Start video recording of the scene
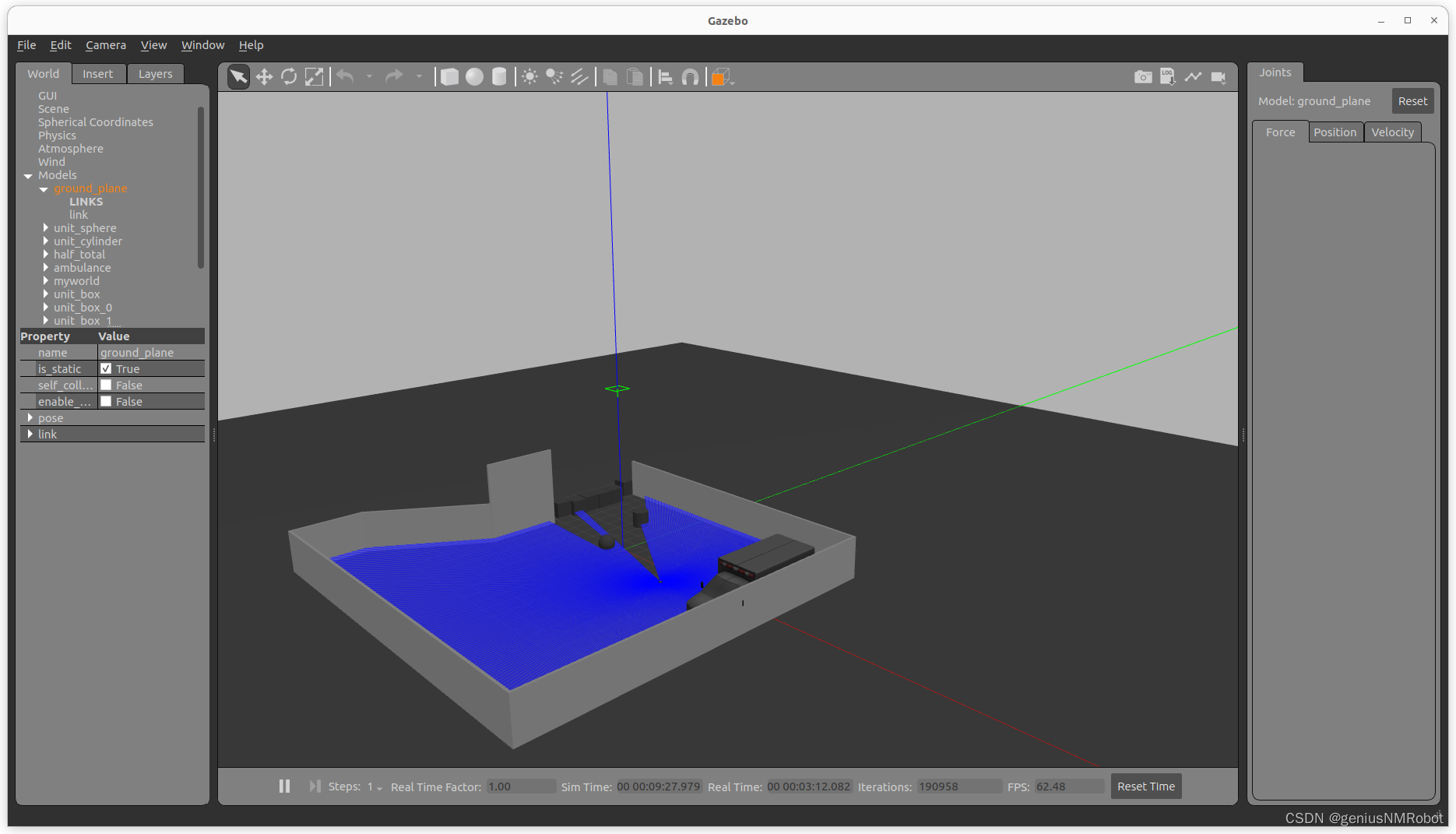Image resolution: width=1456 pixels, height=834 pixels. [x=1218, y=76]
